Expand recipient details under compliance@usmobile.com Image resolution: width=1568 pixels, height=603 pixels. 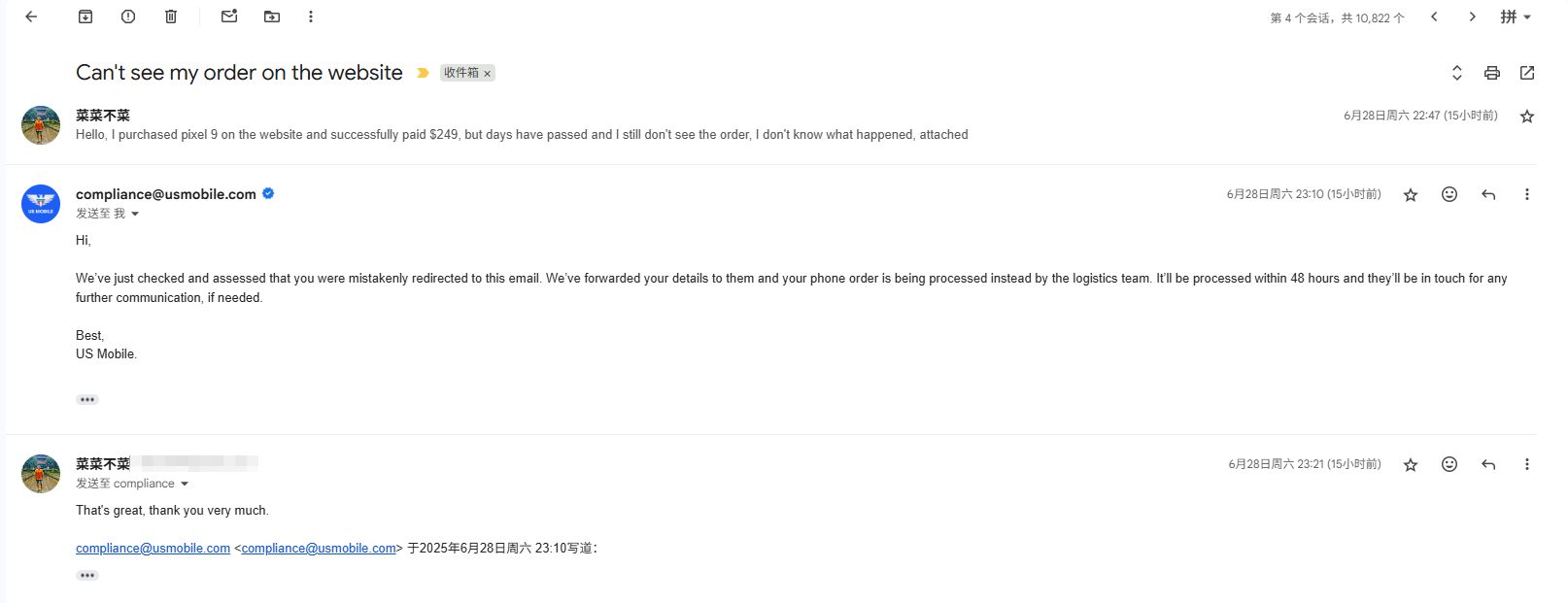click(x=135, y=214)
